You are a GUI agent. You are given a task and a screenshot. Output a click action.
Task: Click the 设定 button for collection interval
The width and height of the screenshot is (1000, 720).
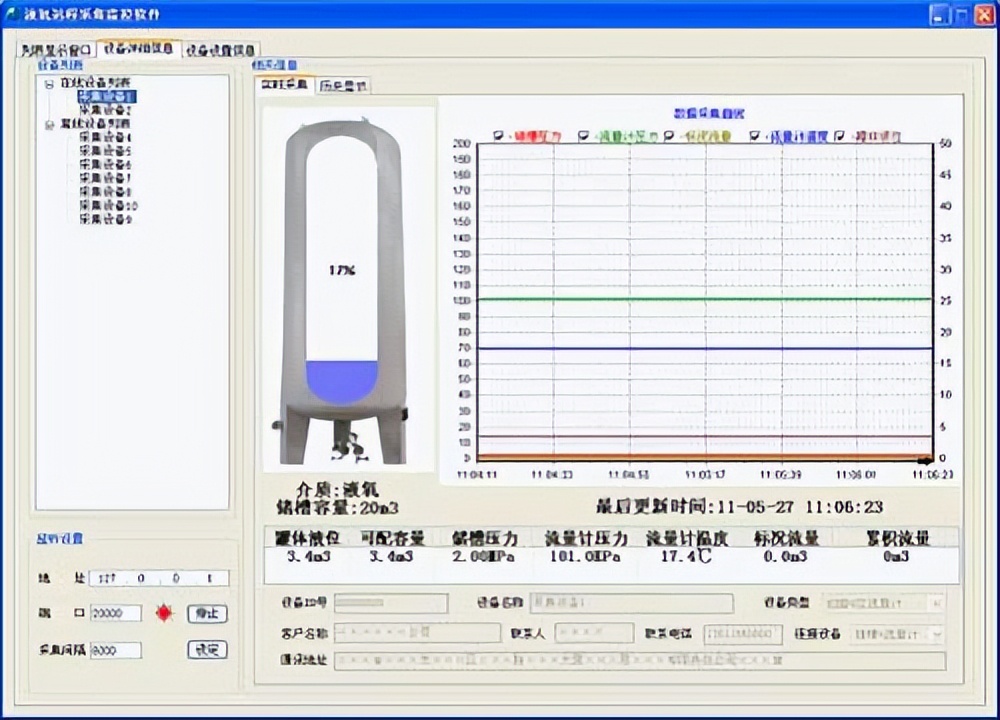(207, 650)
